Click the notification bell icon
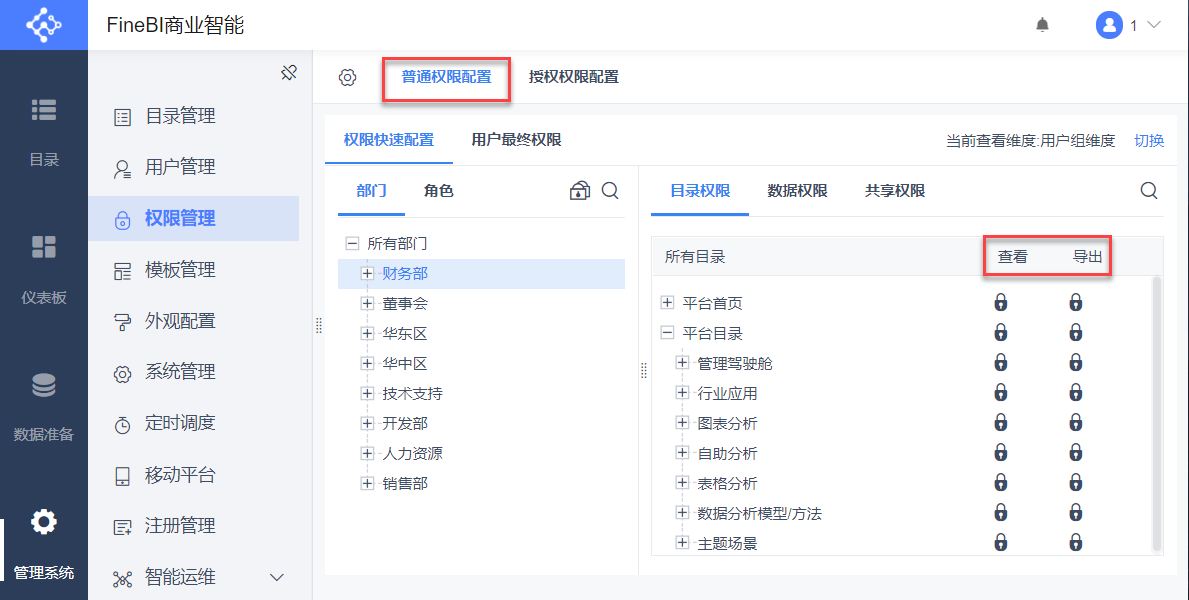This screenshot has width=1189, height=600. (x=1042, y=25)
